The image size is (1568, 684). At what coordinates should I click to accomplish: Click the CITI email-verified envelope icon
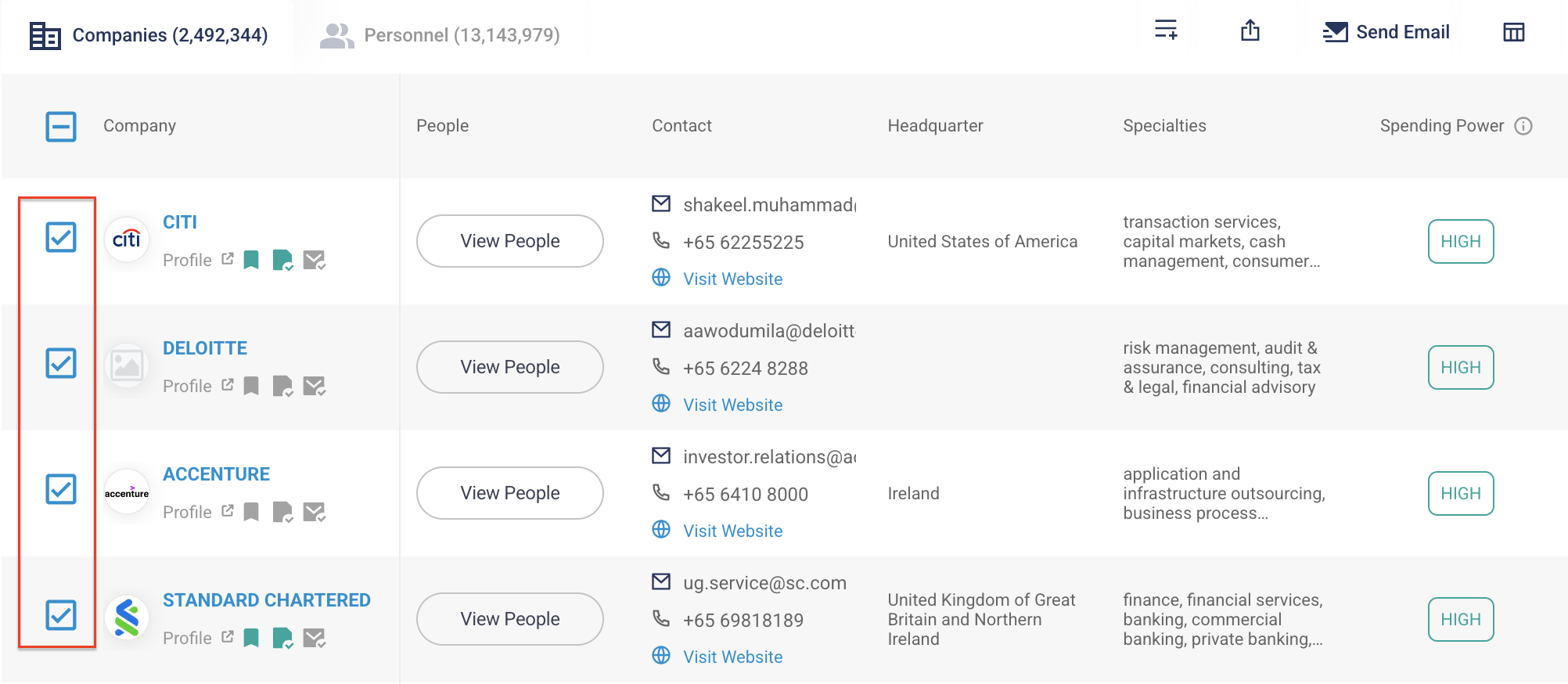tap(315, 260)
